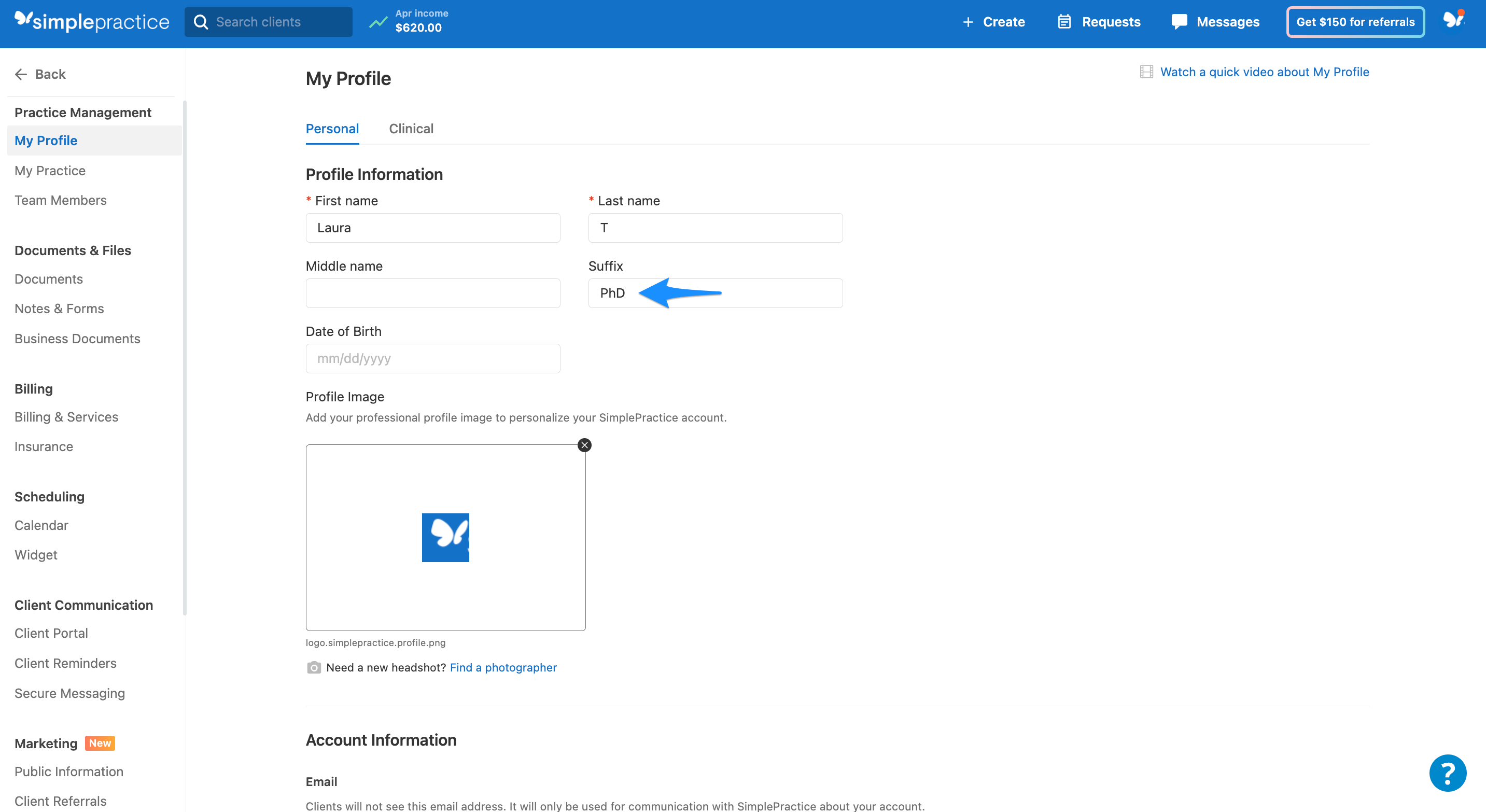Click the sidebar vertical scrollbar
This screenshot has width=1486, height=812.
tap(184, 358)
